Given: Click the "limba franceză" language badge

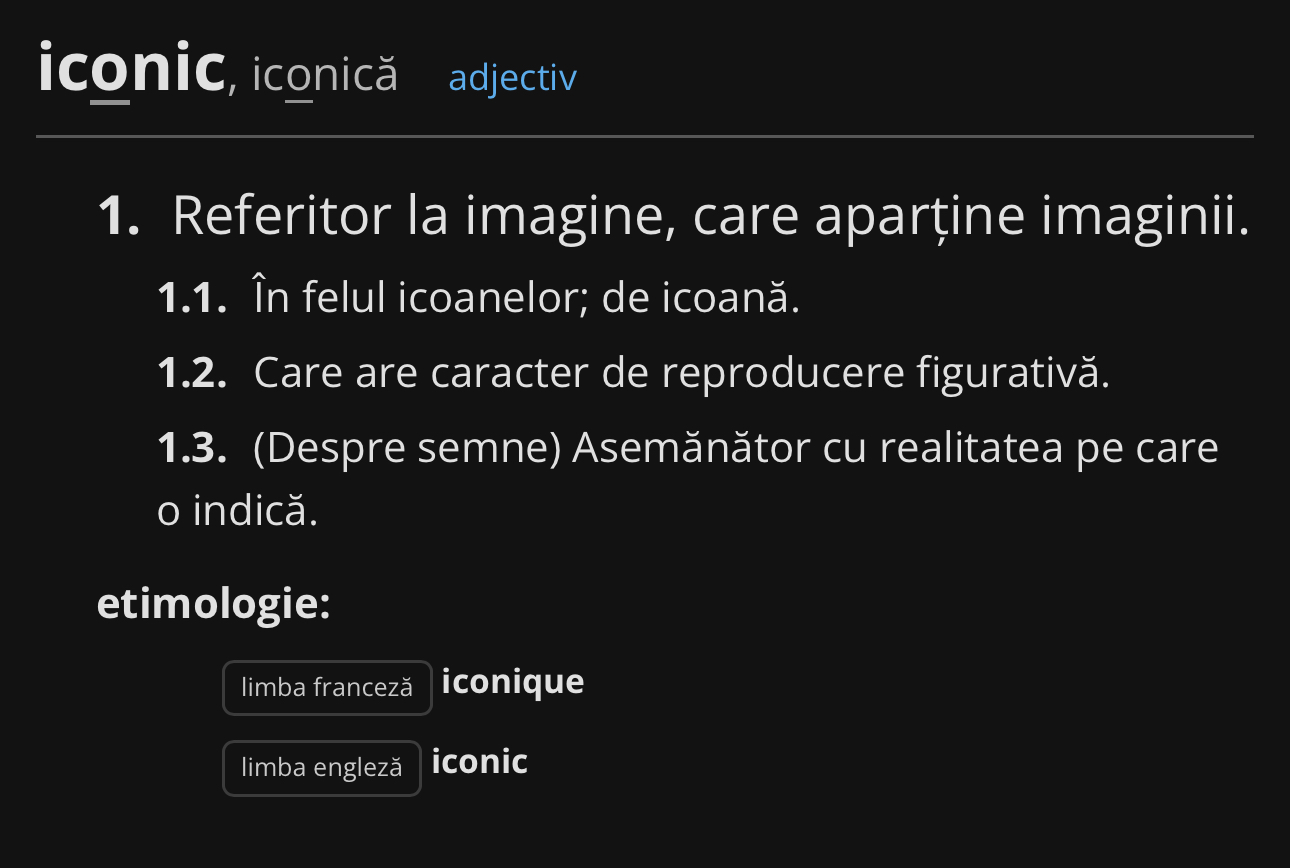Looking at the screenshot, I should tap(327, 688).
